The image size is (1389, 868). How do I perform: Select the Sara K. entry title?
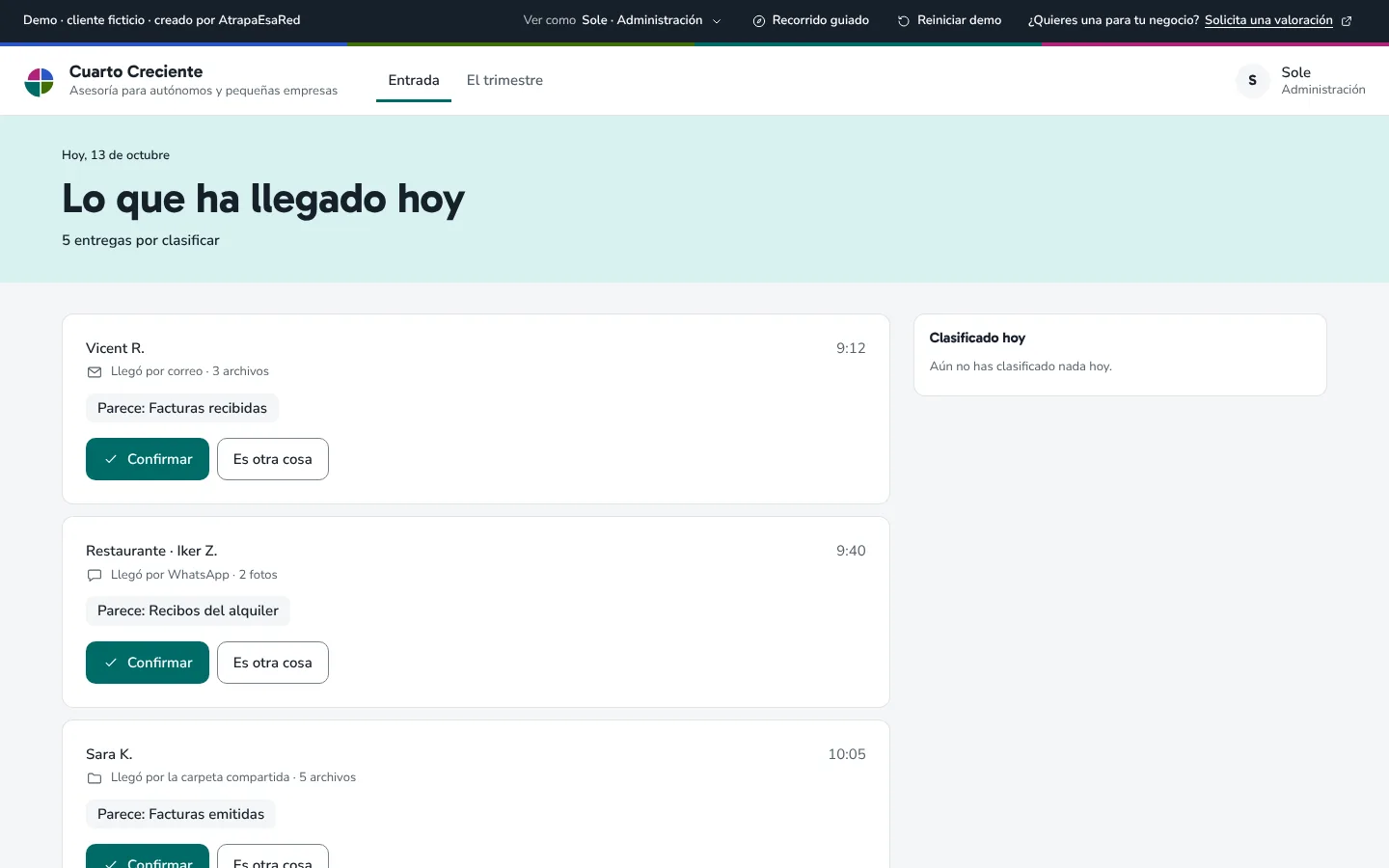(109, 754)
